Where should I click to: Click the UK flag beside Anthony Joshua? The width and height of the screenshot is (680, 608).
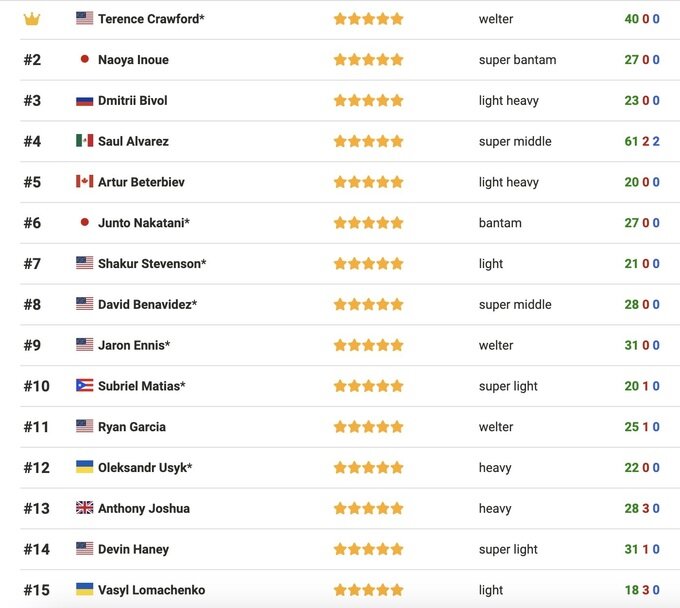85,507
